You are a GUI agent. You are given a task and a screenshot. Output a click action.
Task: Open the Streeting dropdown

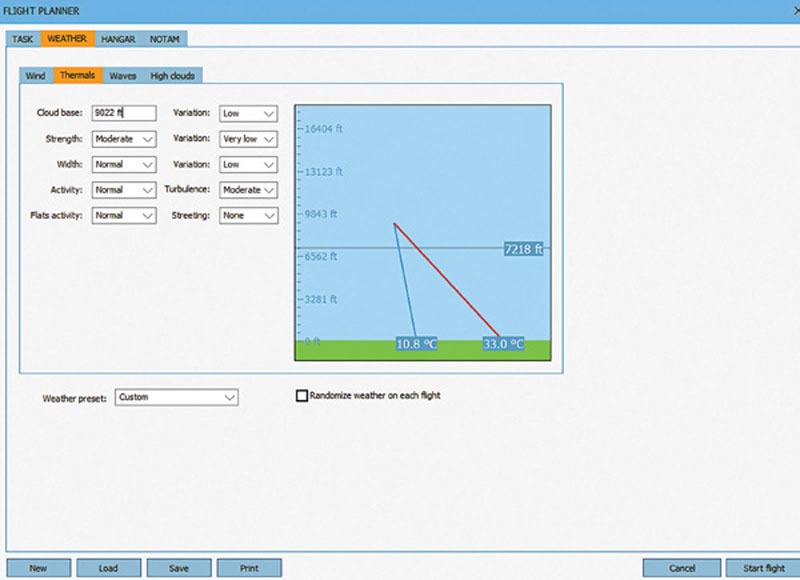click(x=248, y=215)
